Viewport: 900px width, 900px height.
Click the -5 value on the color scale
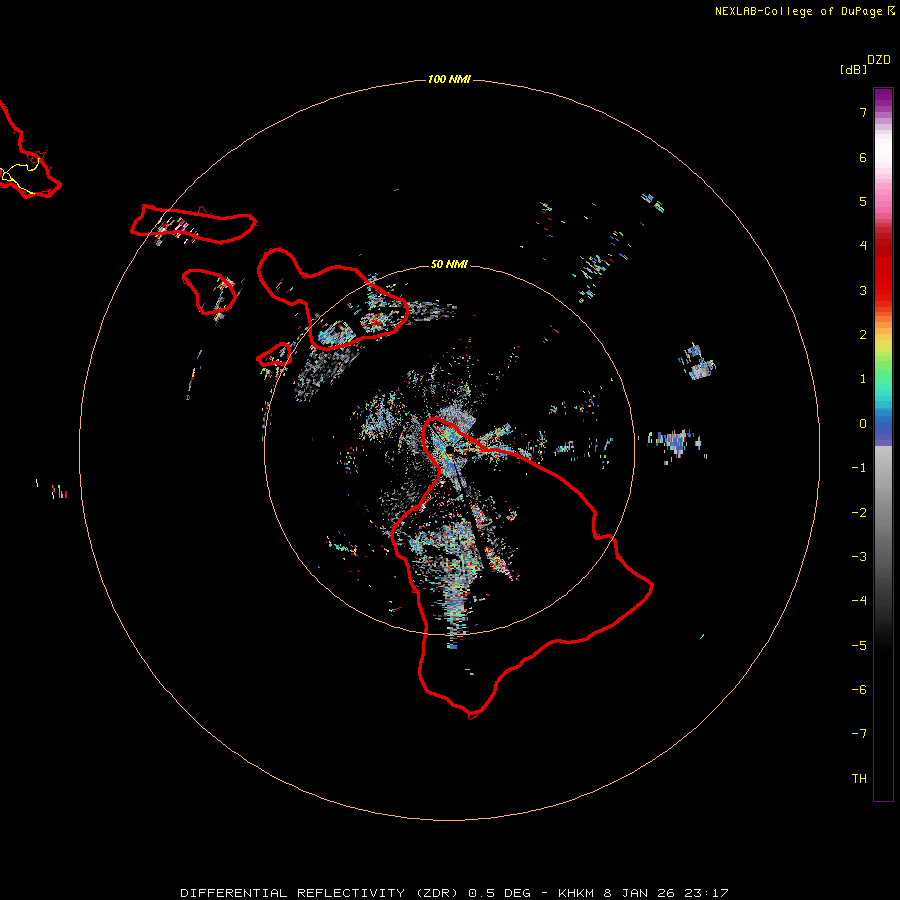coord(859,646)
